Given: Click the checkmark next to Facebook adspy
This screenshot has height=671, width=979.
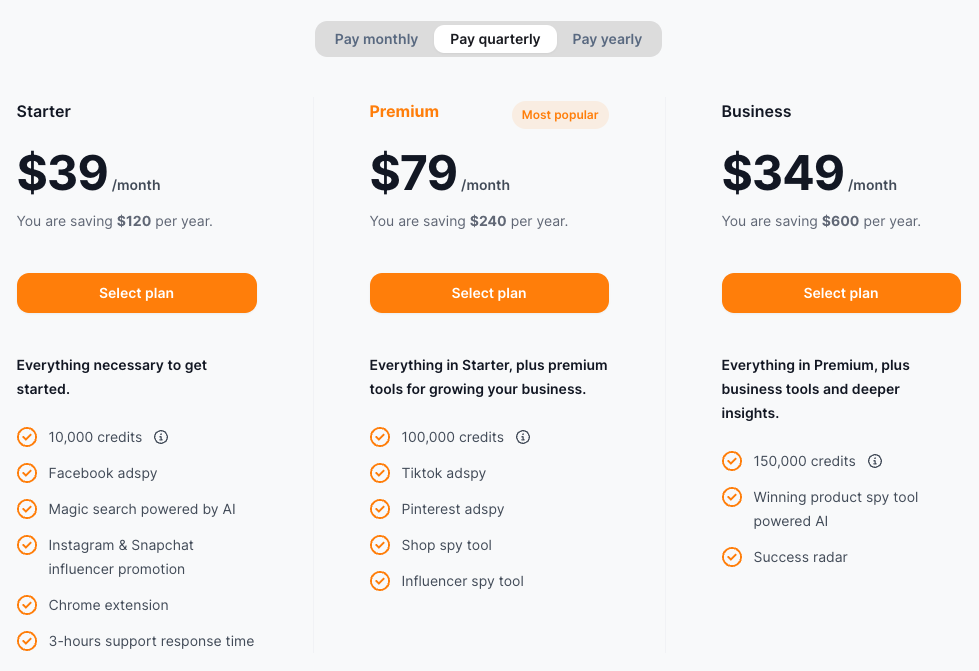Looking at the screenshot, I should tap(27, 473).
